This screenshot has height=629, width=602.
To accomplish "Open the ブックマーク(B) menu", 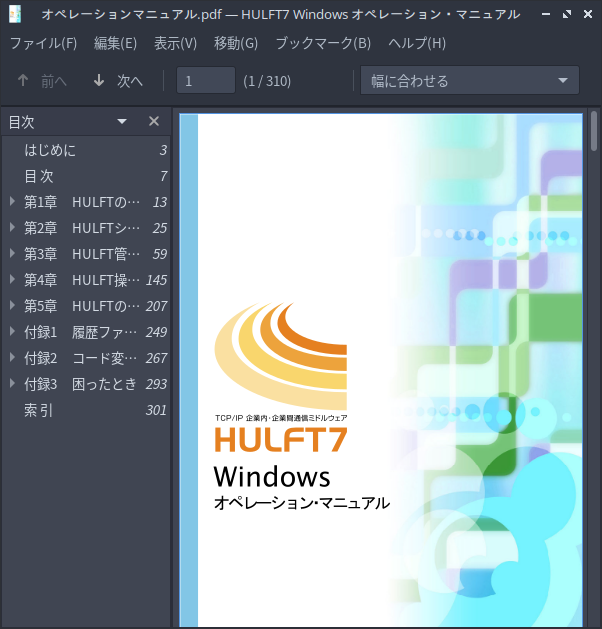I will tap(323, 43).
